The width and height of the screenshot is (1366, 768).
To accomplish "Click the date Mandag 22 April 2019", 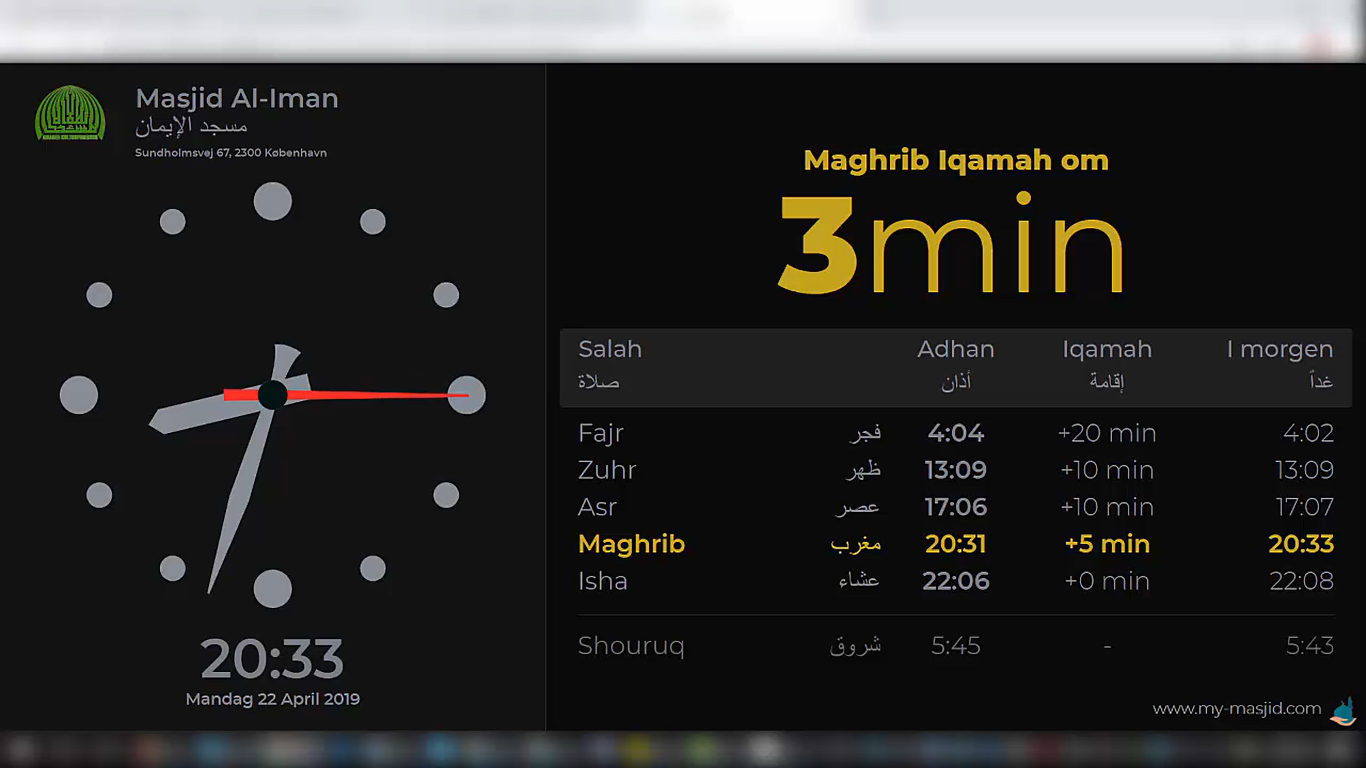I will pos(272,699).
